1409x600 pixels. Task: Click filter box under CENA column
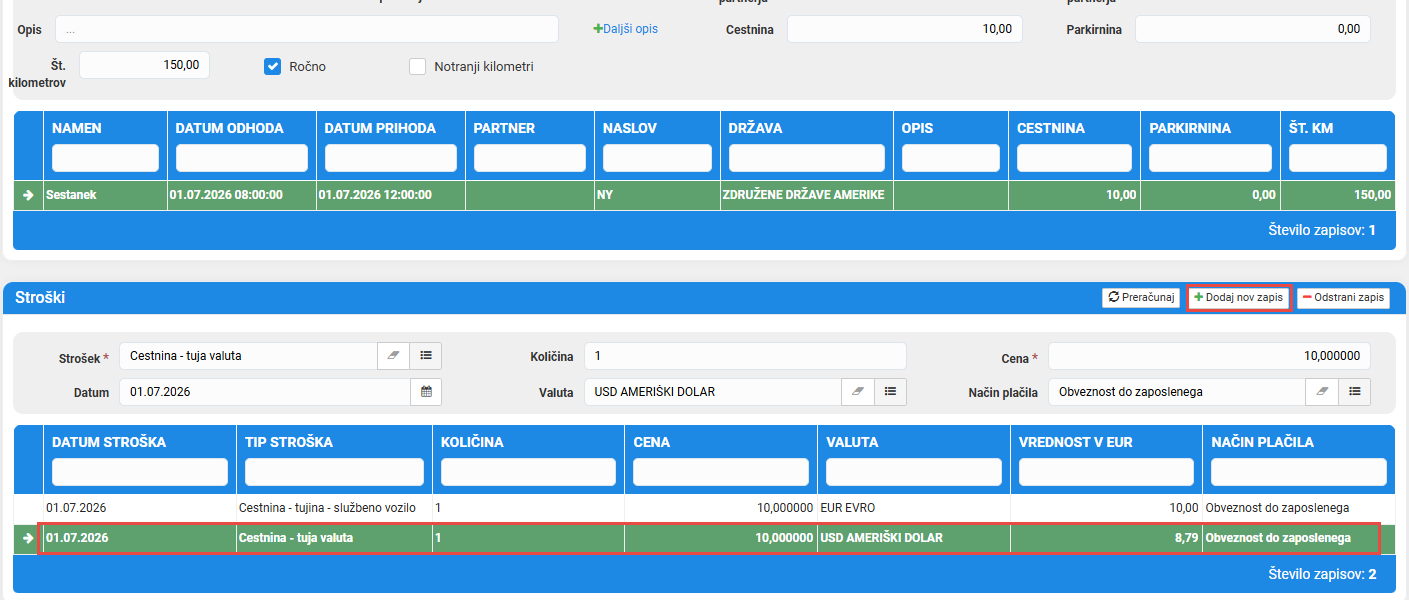tap(721, 472)
